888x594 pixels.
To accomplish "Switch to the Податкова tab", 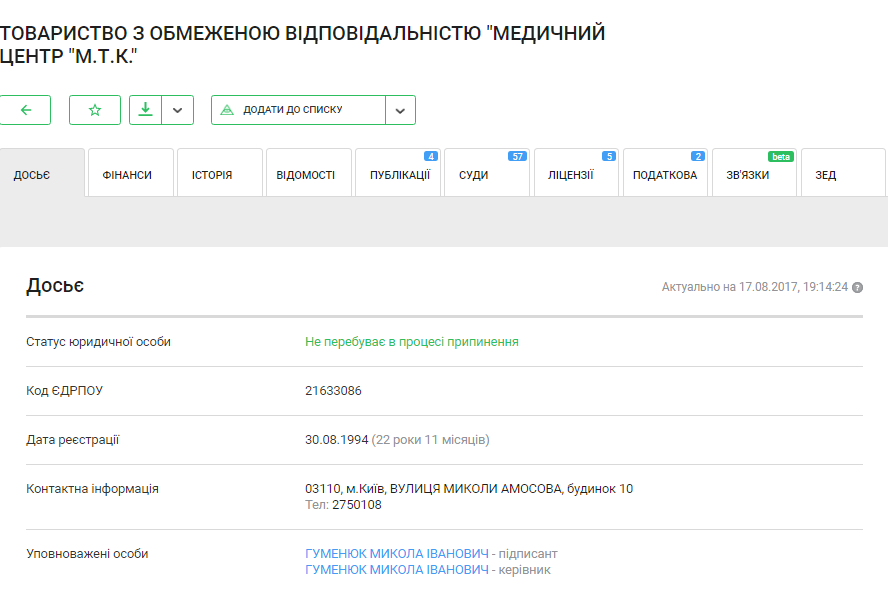I will pyautogui.click(x=665, y=175).
